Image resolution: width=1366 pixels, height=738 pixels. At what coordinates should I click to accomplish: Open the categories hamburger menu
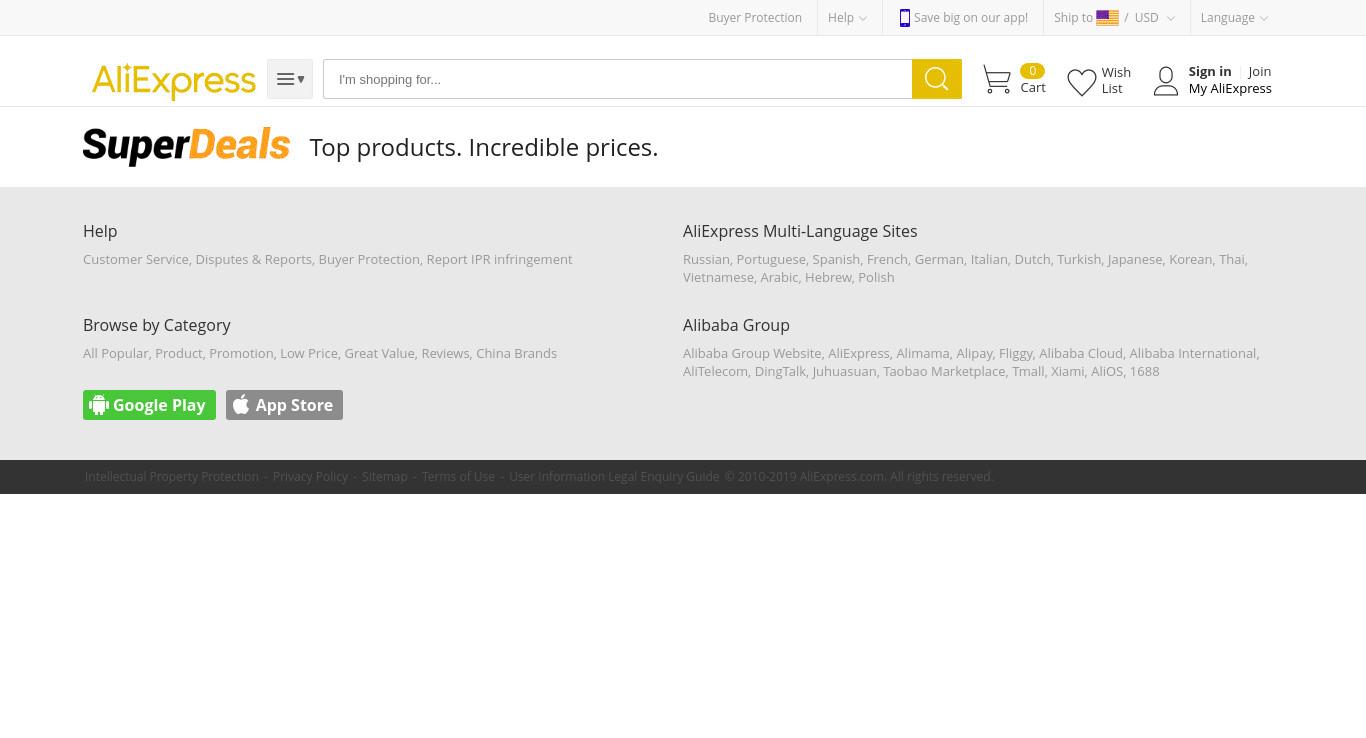pos(290,79)
